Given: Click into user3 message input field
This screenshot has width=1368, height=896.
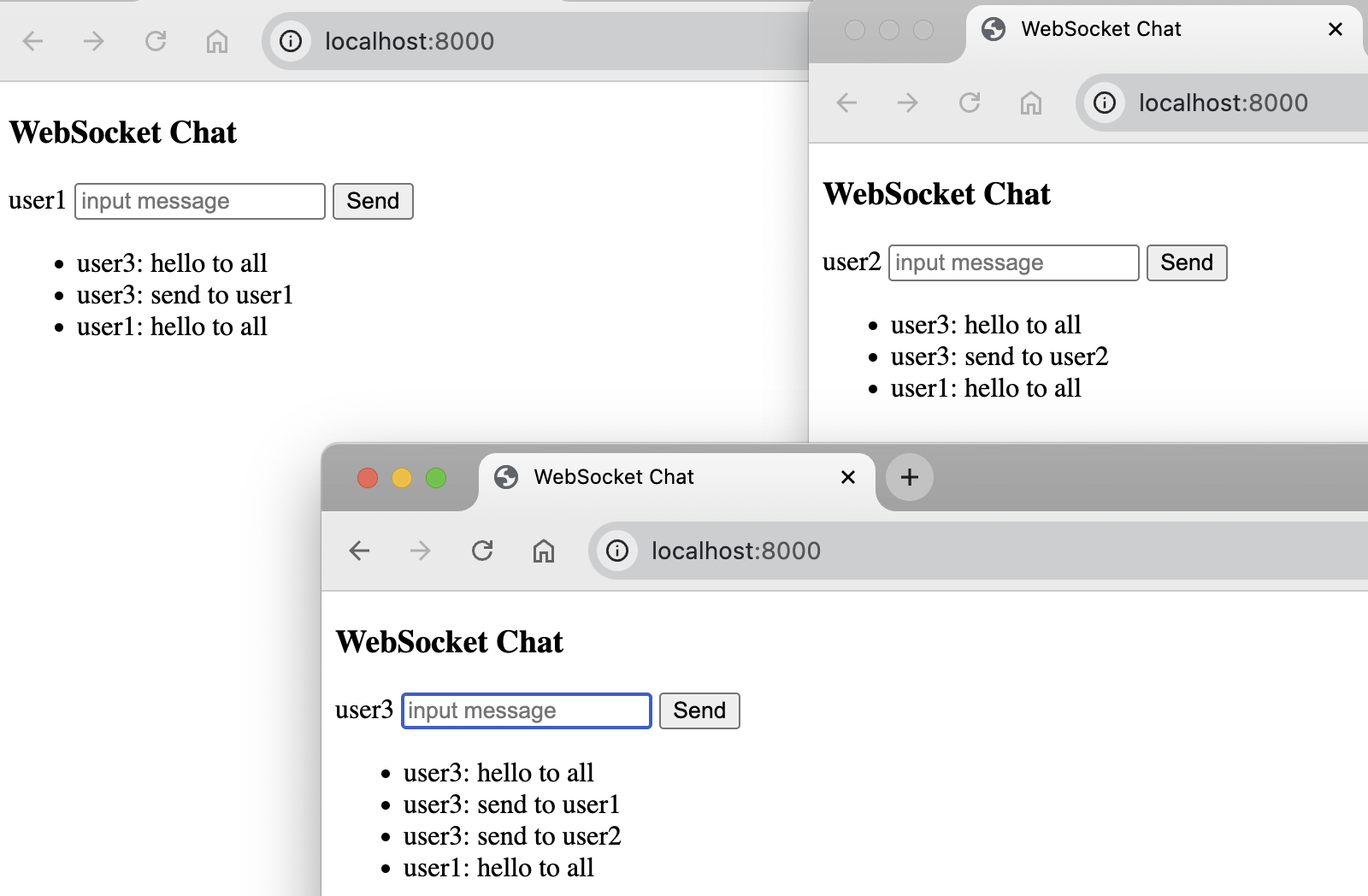Looking at the screenshot, I should tap(527, 710).
